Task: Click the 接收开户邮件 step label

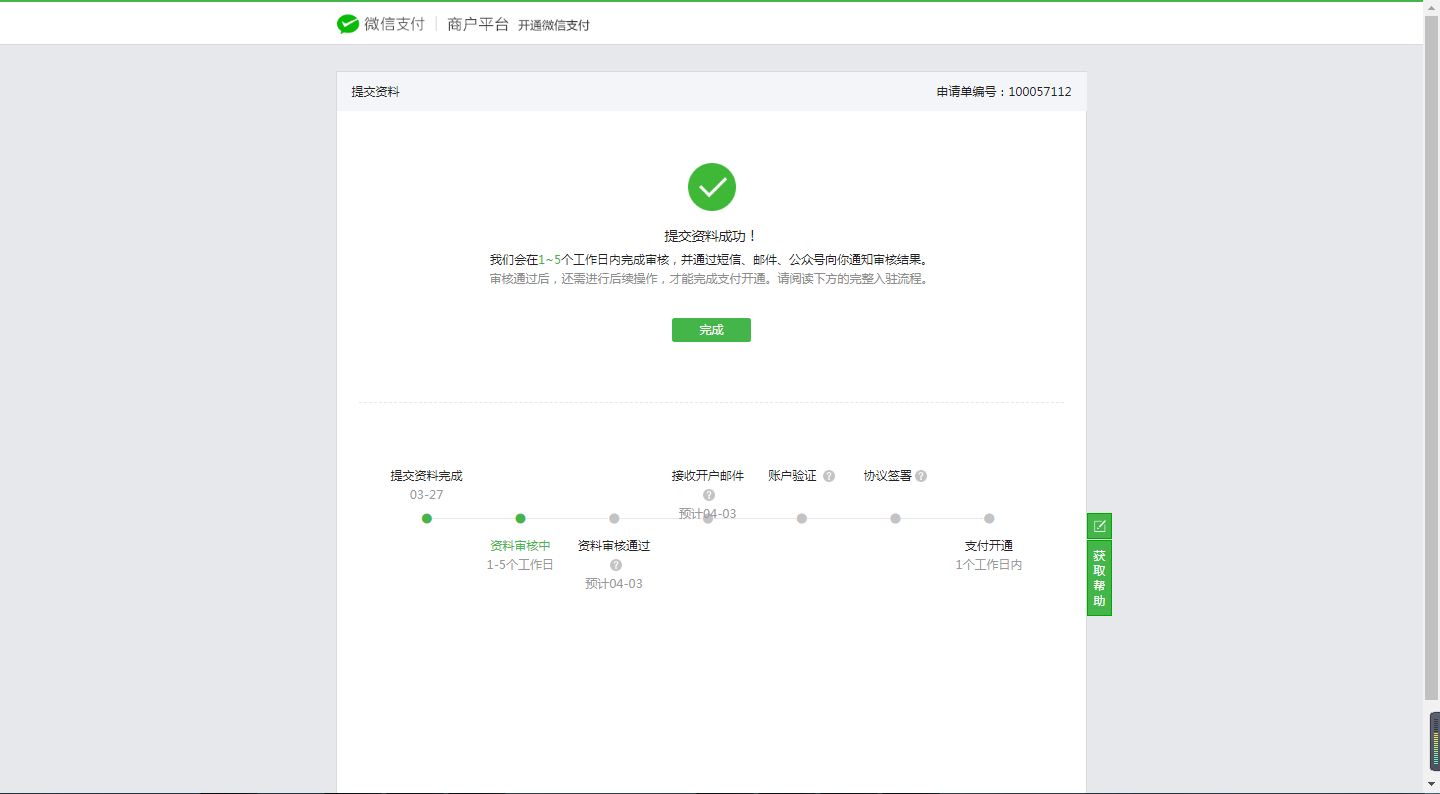Action: (x=707, y=476)
